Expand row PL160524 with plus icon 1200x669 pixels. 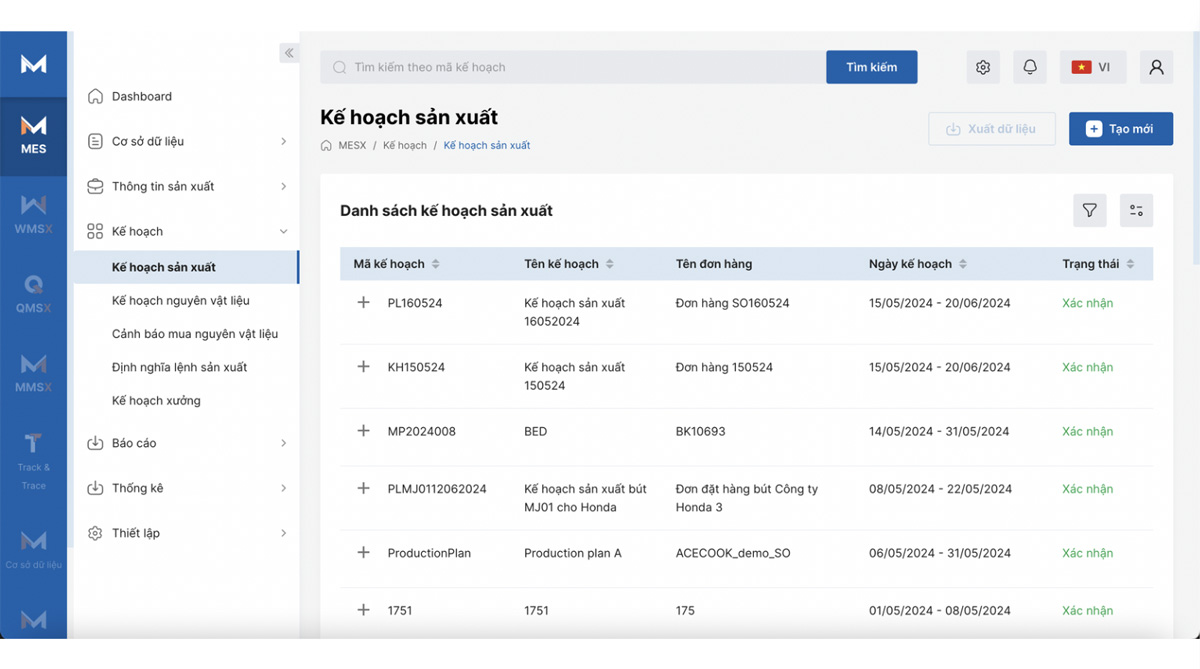pos(363,302)
